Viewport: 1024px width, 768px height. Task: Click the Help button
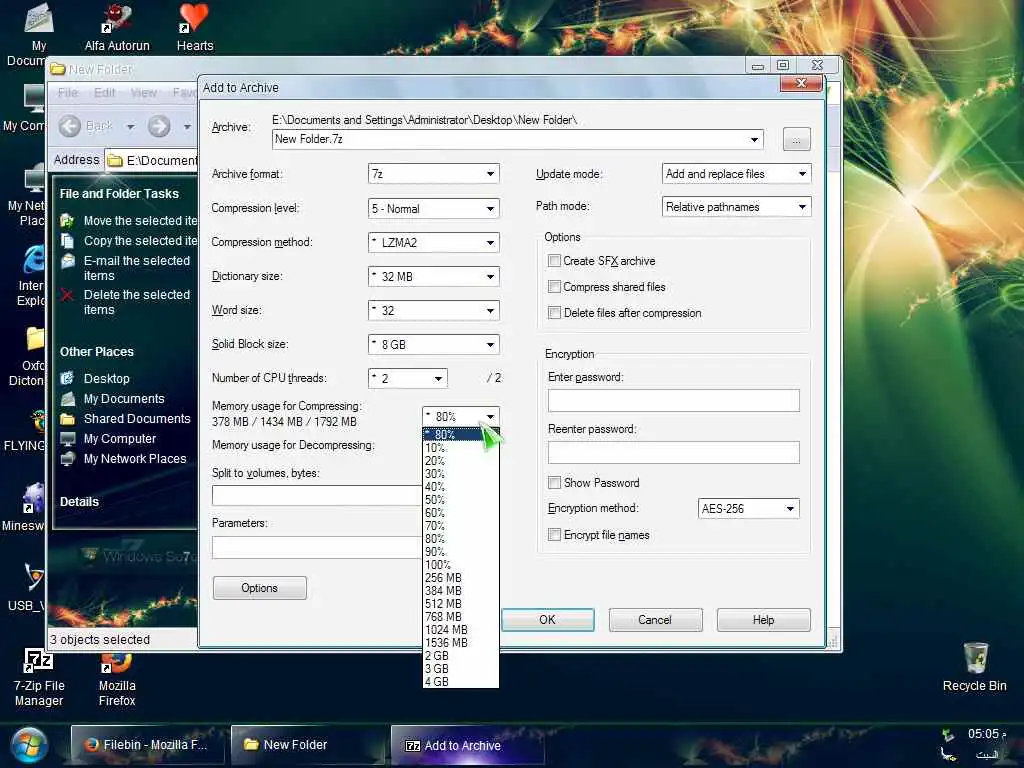pos(763,620)
